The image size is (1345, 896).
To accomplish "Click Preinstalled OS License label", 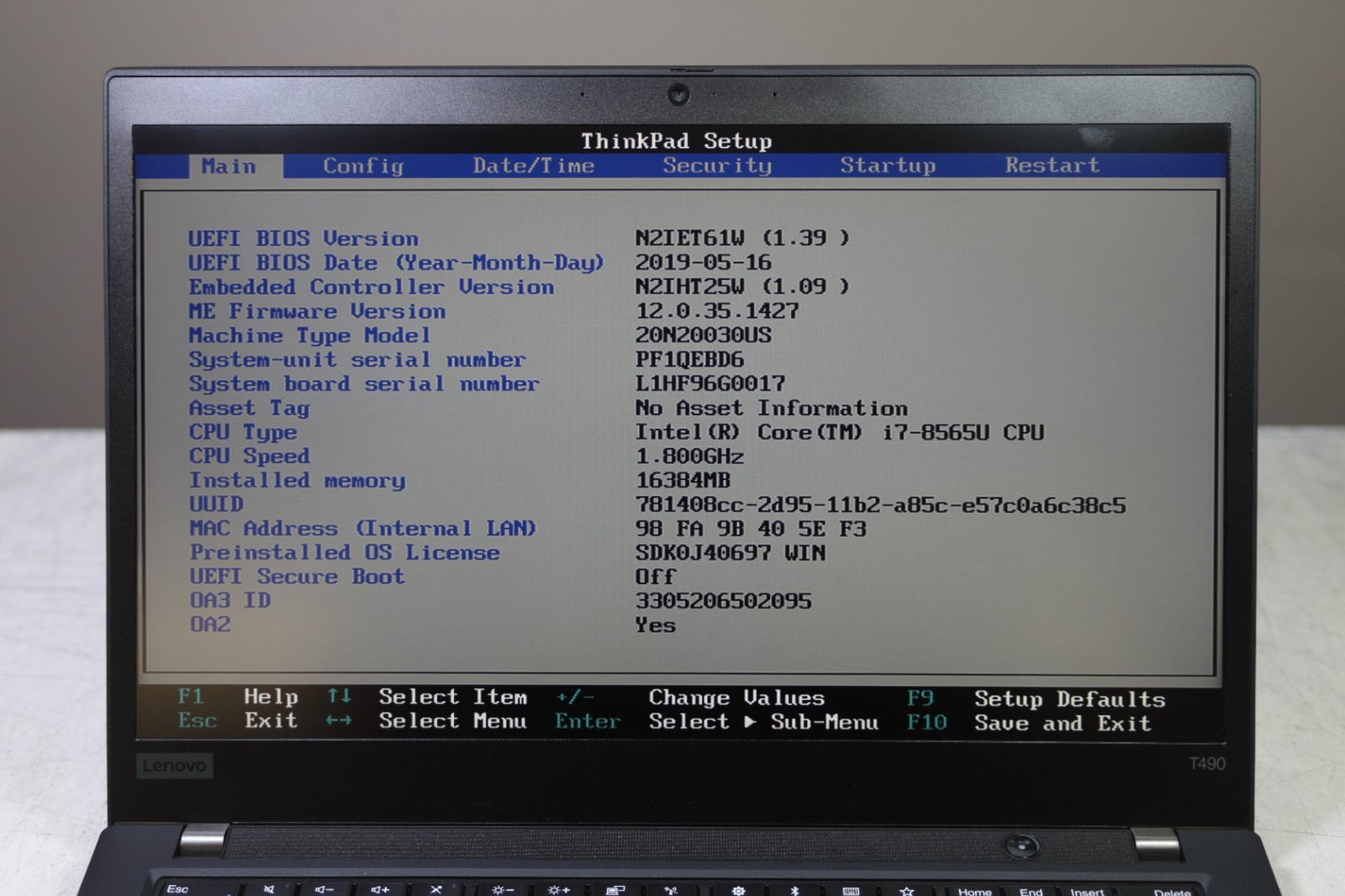I will [x=345, y=553].
